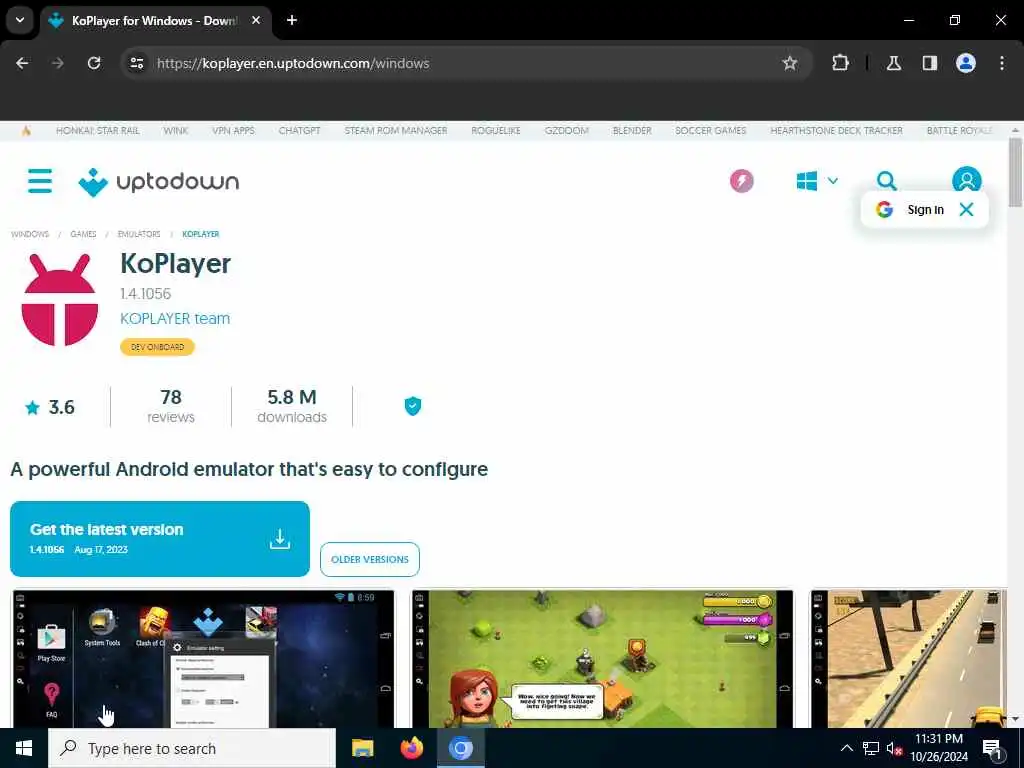The height and width of the screenshot is (768, 1024).
Task: Click the 3.6 star rating
Action: point(50,407)
